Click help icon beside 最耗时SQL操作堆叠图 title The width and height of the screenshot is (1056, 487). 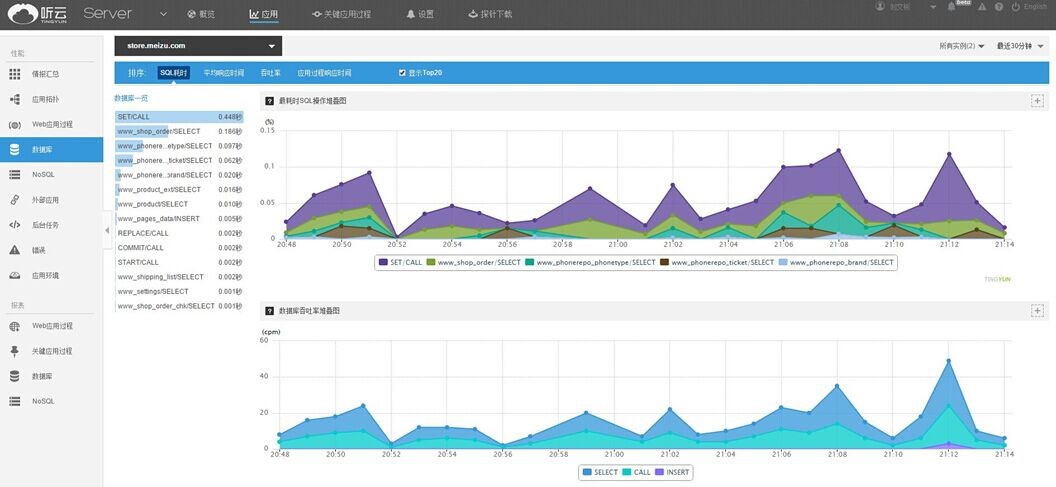coord(269,101)
